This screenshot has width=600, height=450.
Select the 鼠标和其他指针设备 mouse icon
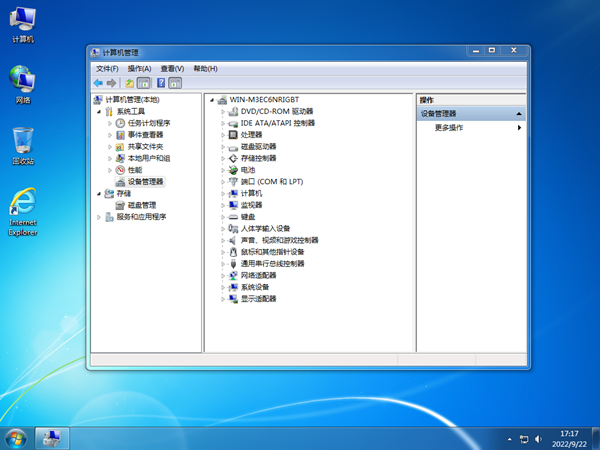[233, 252]
